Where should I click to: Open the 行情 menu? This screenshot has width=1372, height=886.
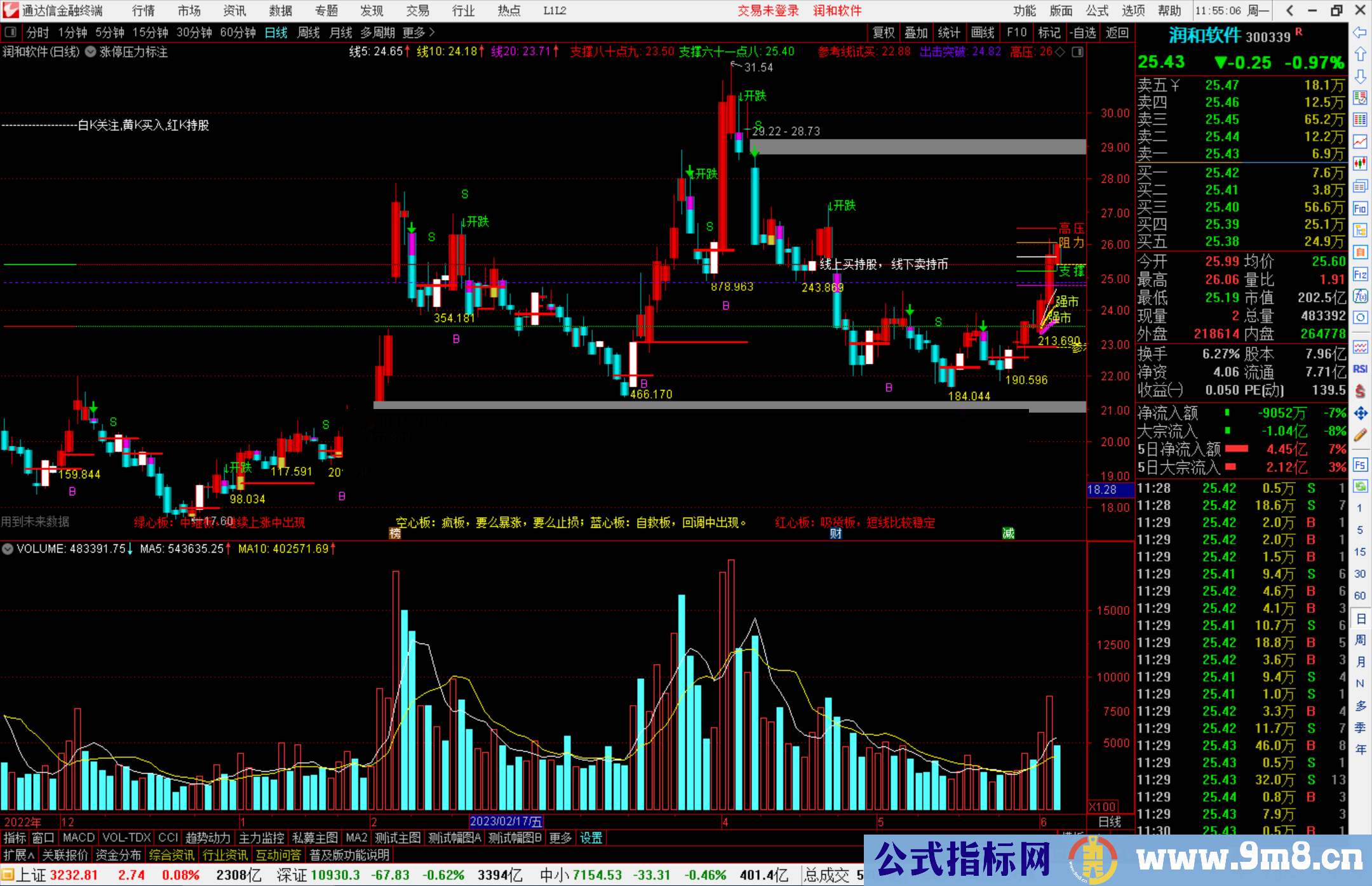[144, 11]
